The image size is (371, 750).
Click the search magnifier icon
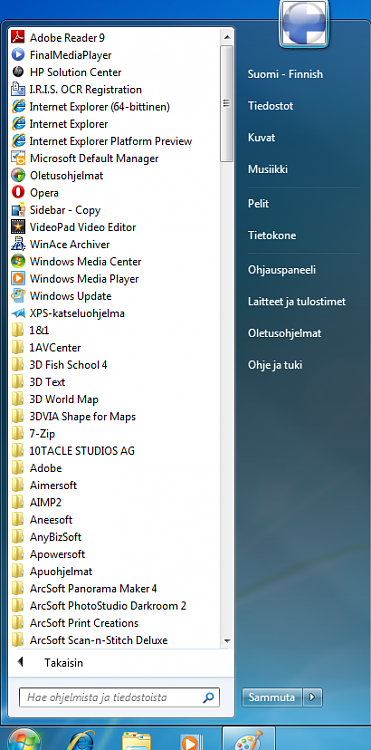(208, 698)
